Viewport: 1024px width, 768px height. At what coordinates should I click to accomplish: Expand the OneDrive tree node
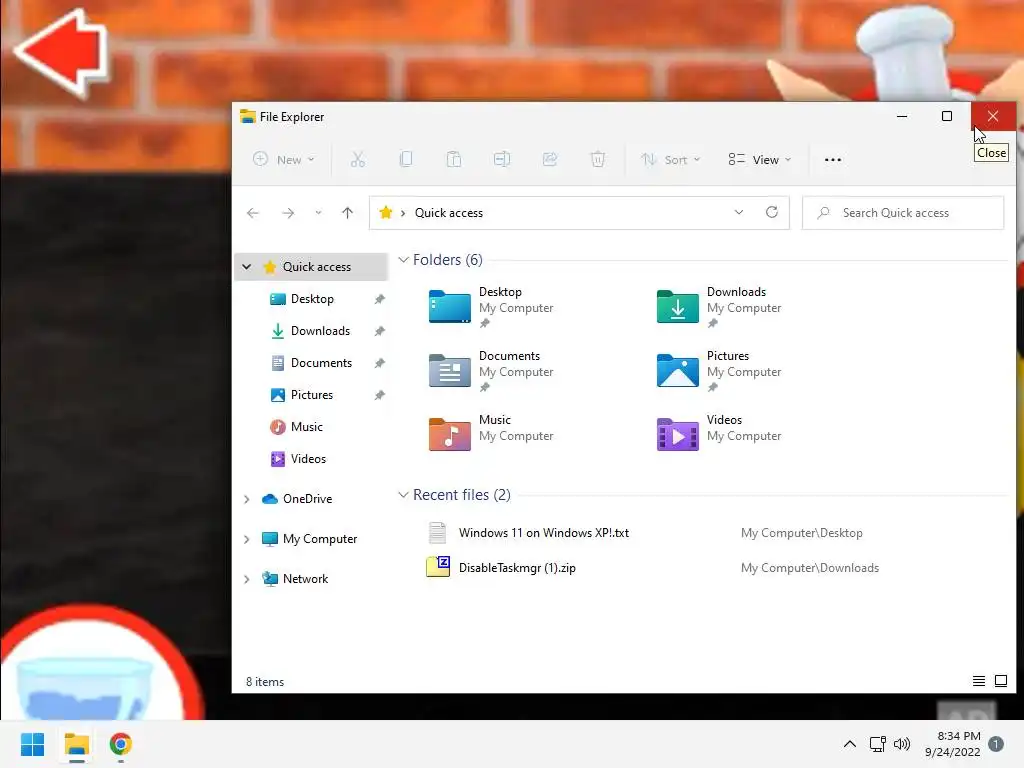pyautogui.click(x=246, y=499)
